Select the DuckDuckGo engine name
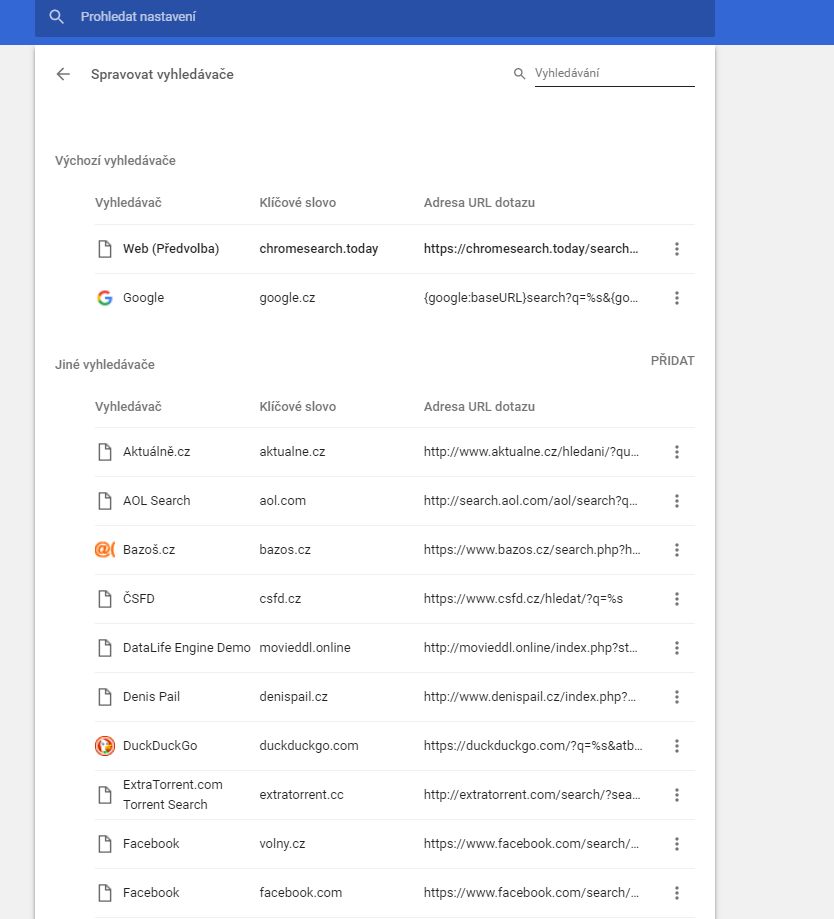Viewport: 834px width, 919px height. [160, 746]
